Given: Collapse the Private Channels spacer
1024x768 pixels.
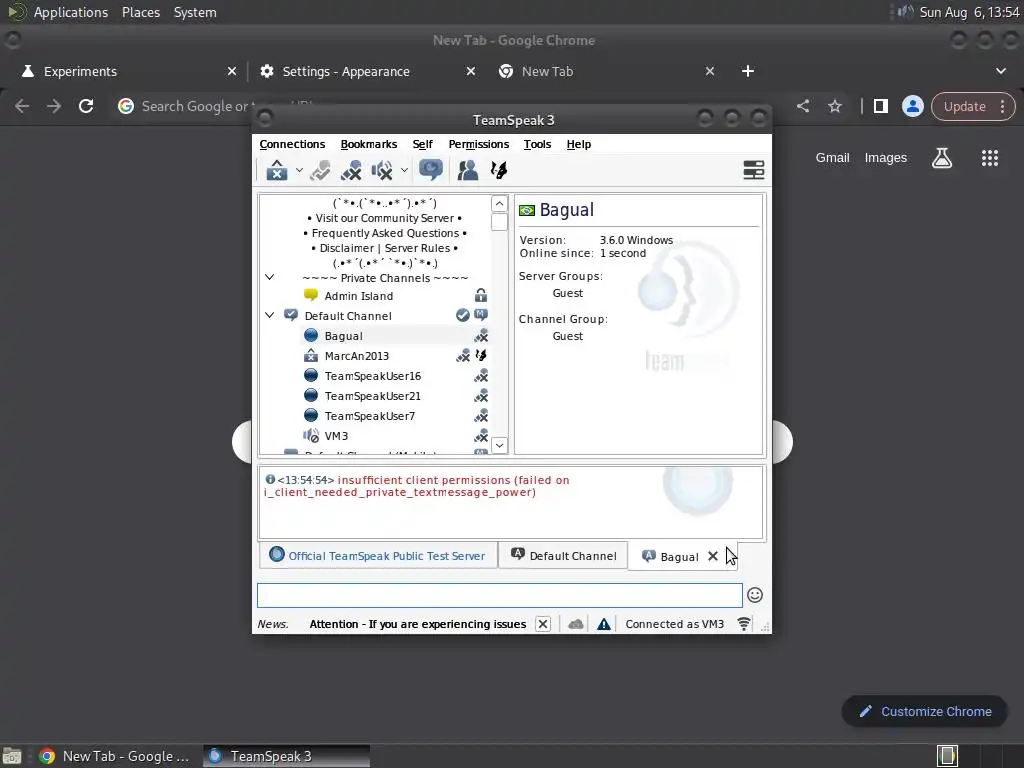Looking at the screenshot, I should point(269,278).
